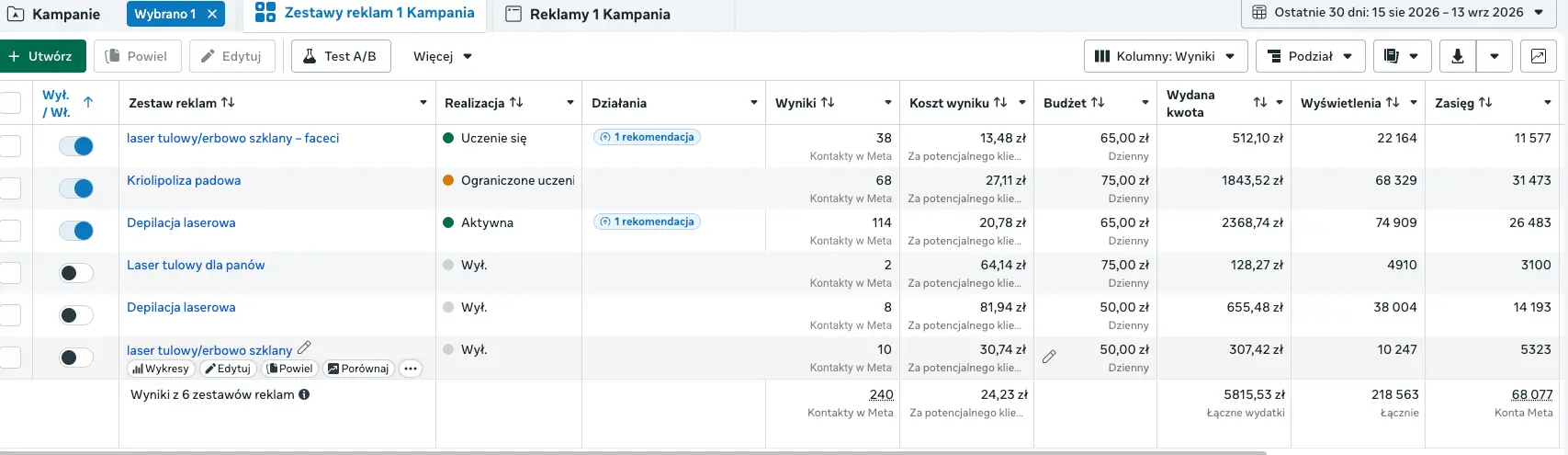Image resolution: width=1568 pixels, height=455 pixels.
Task: Open the Depilacja laserowa active ad set link
Action: (181, 222)
